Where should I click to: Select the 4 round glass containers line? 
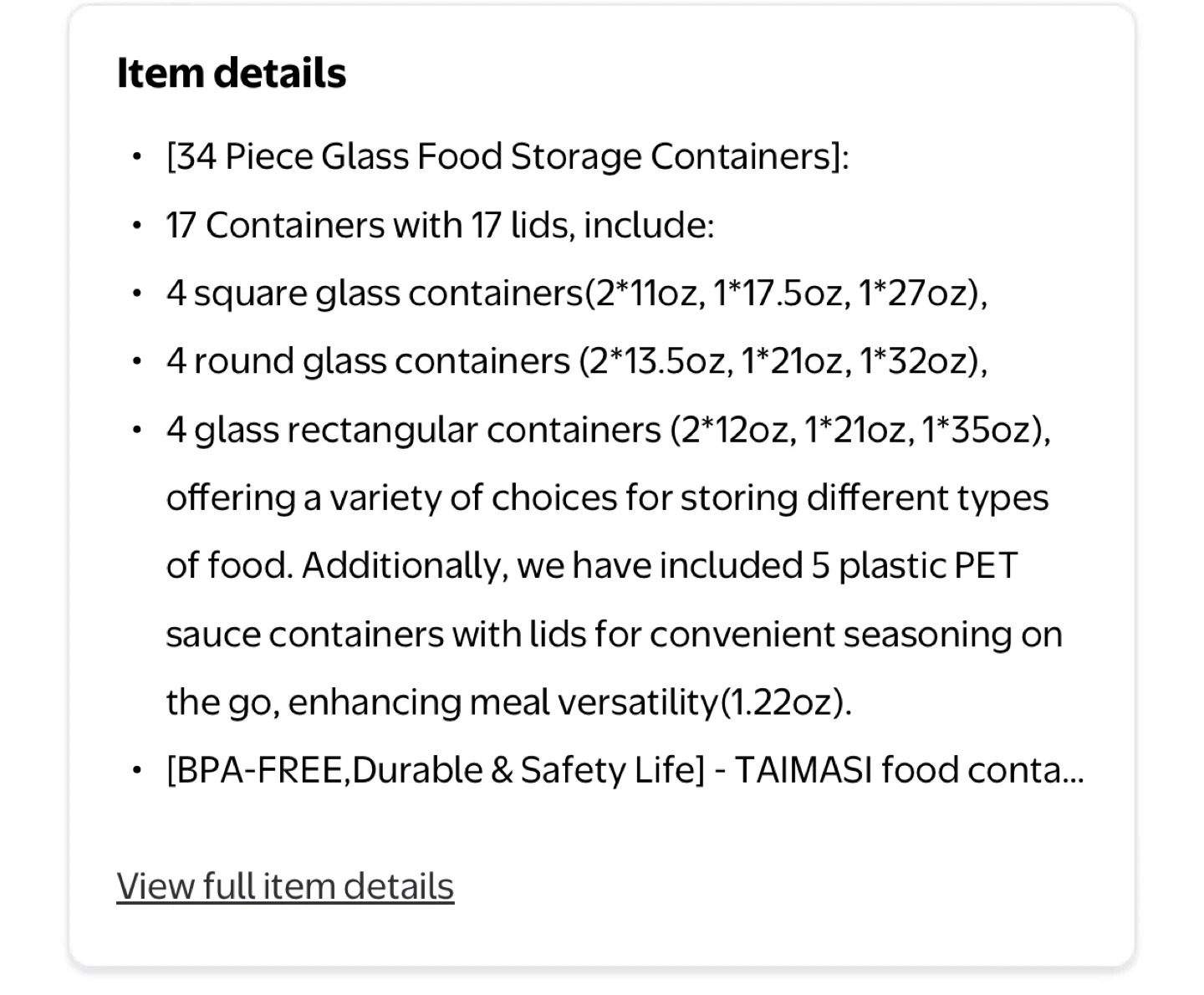click(576, 361)
